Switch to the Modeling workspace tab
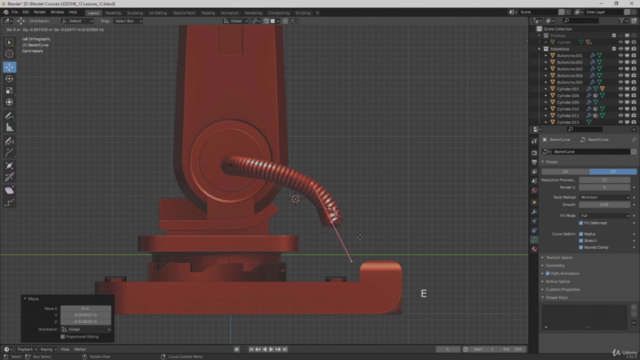Image resolution: width=640 pixels, height=360 pixels. pyautogui.click(x=113, y=13)
